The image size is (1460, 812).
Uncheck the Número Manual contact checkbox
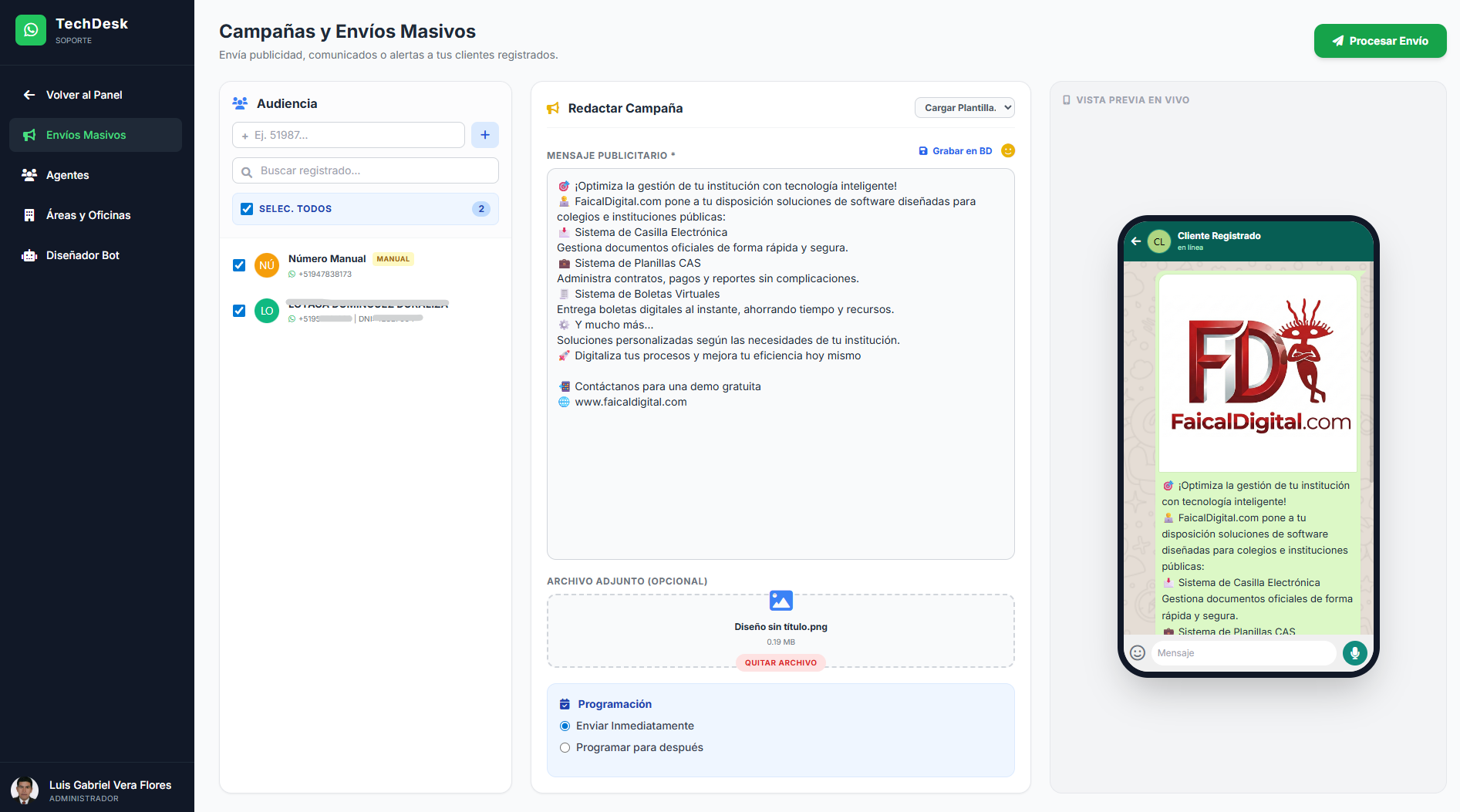click(x=239, y=265)
